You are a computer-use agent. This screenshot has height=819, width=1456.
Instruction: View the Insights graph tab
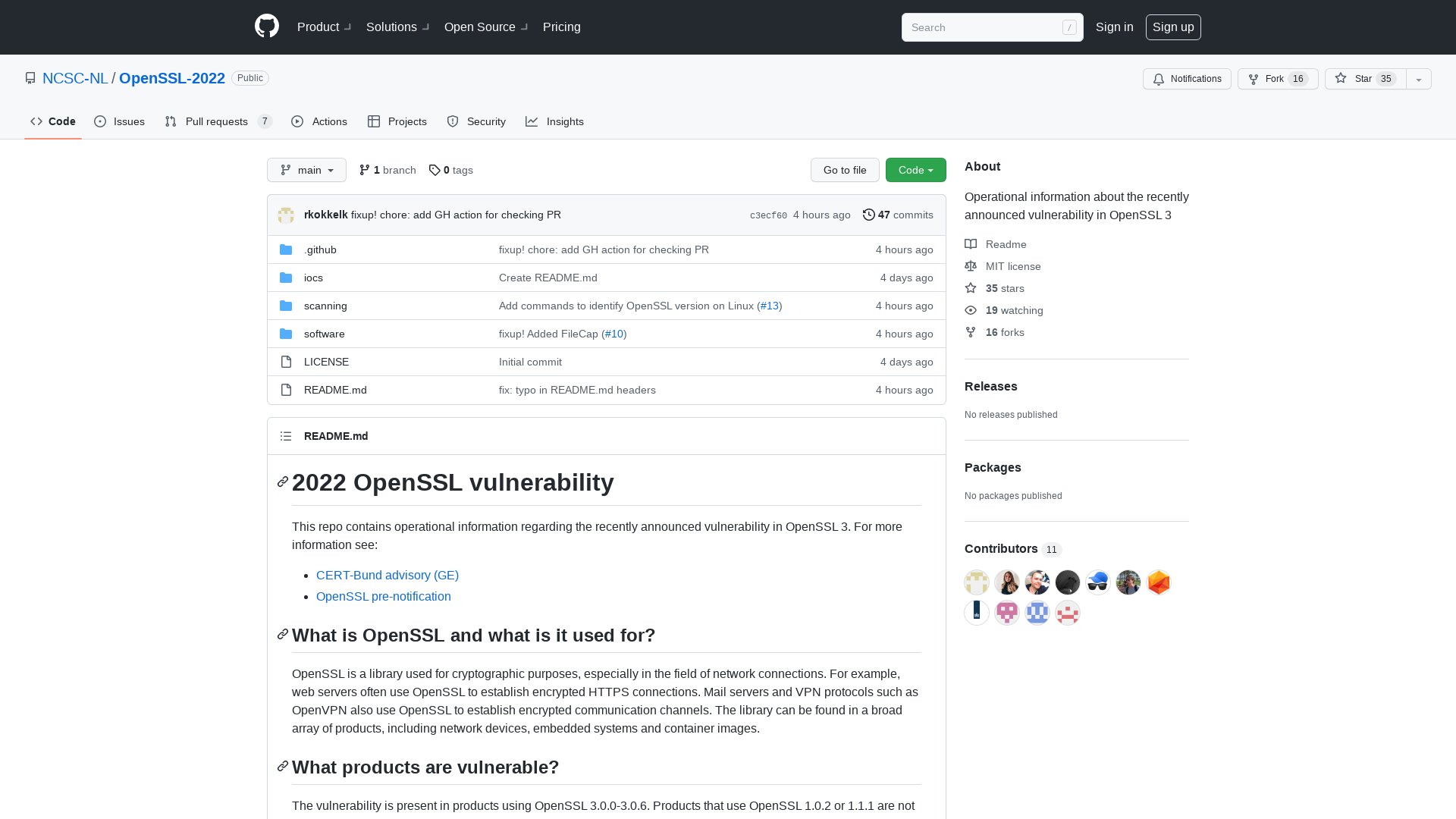click(555, 121)
